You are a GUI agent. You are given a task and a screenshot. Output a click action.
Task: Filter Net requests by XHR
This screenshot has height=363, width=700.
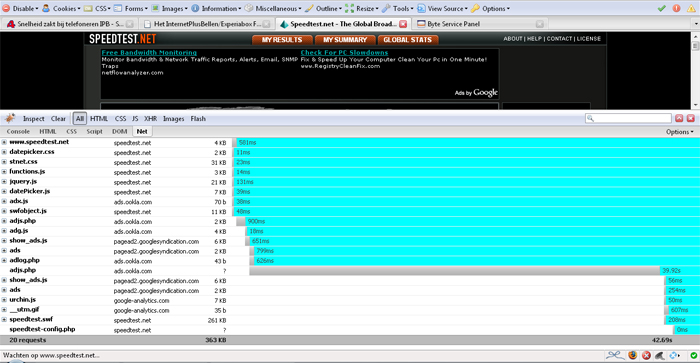(150, 118)
